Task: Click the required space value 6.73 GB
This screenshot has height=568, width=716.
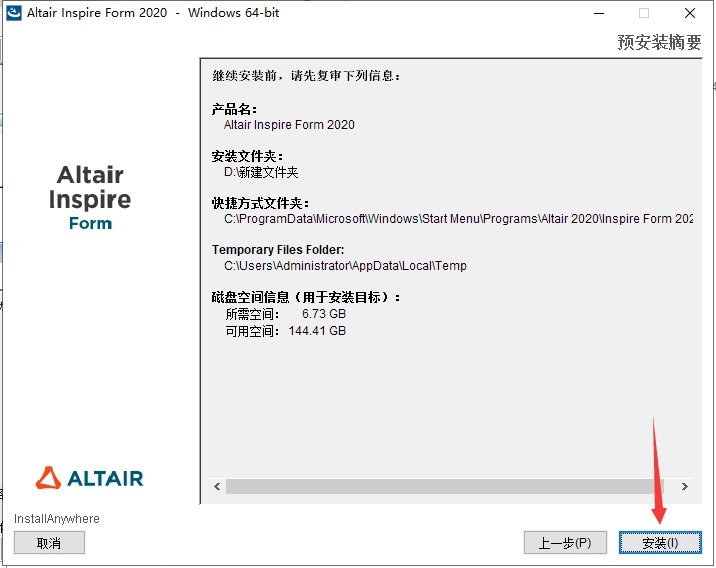Action: tap(324, 314)
